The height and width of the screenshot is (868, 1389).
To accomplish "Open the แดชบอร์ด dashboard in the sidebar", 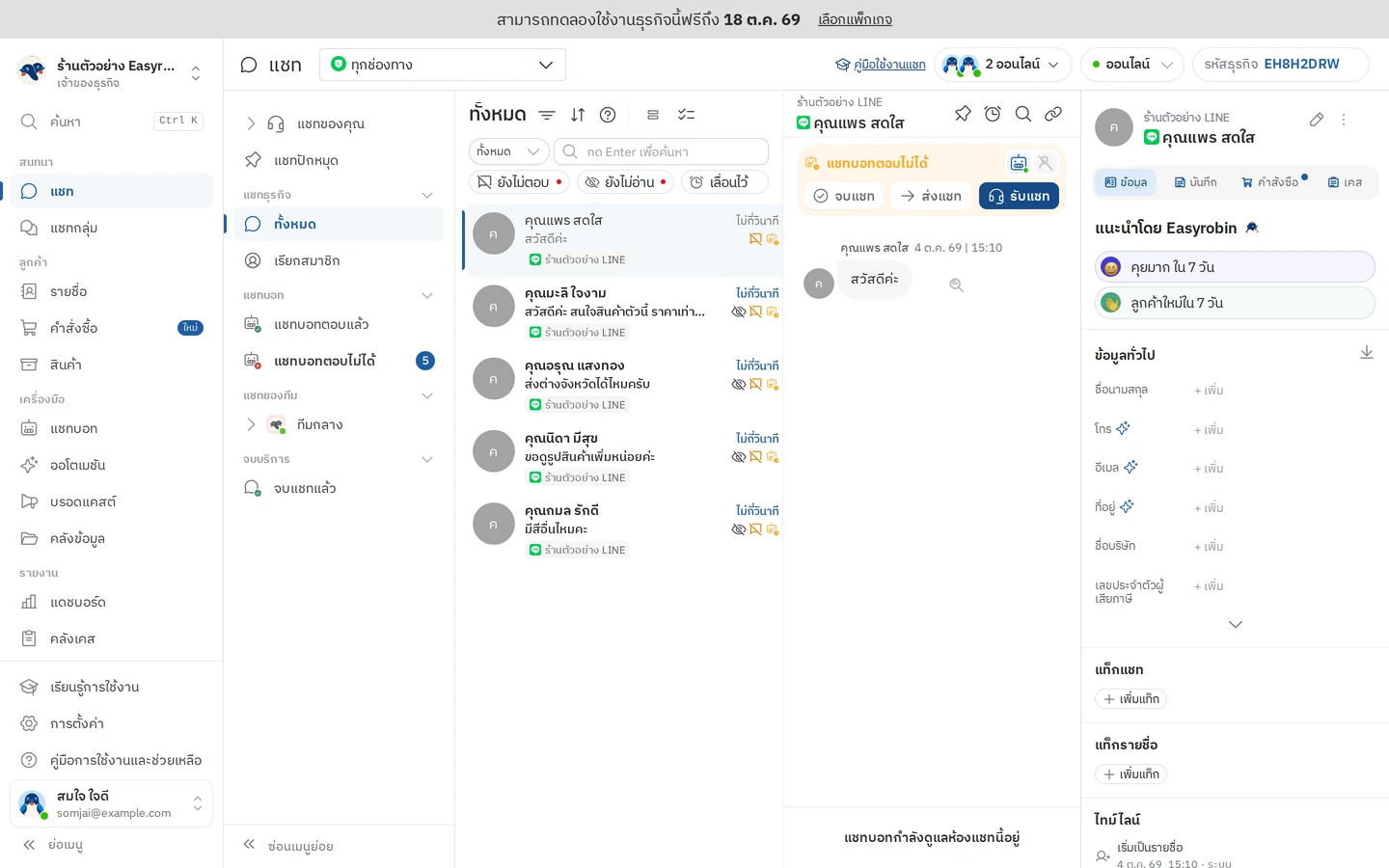I will point(112,602).
